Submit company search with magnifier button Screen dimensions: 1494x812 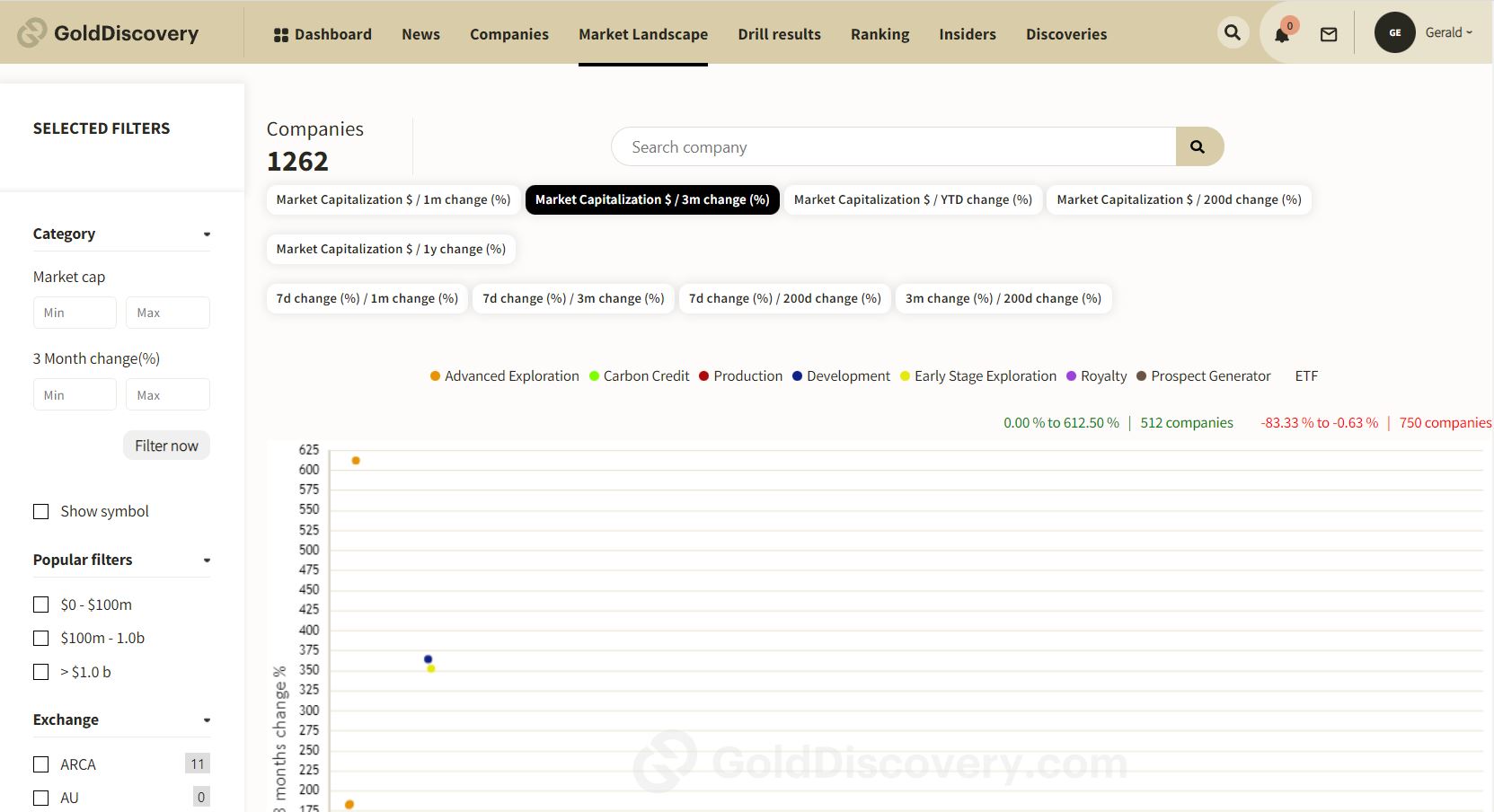point(1198,146)
